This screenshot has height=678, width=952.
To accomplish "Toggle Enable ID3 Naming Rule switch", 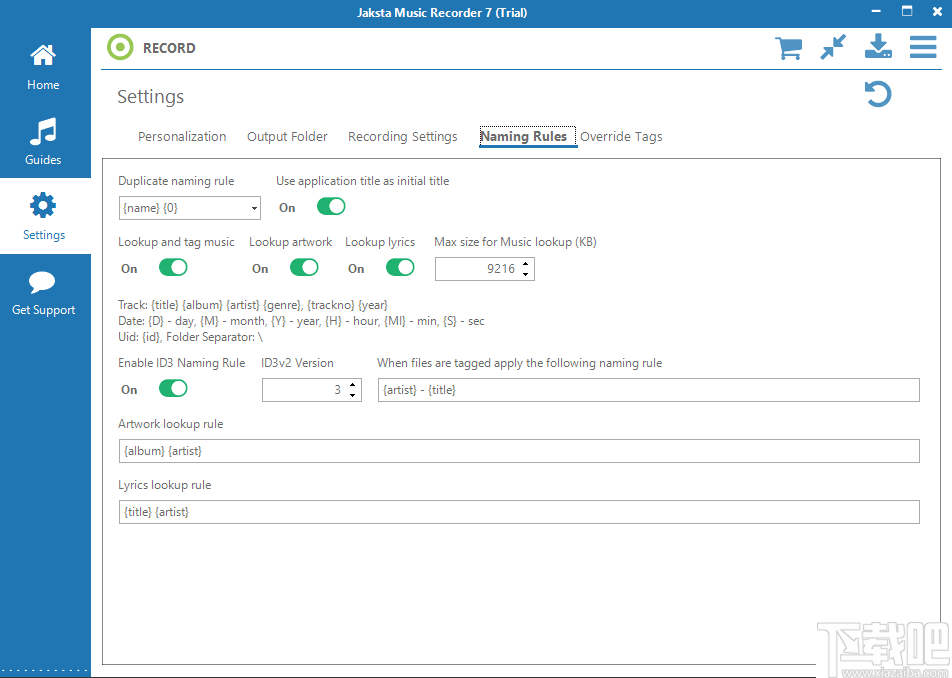I will coord(173,389).
